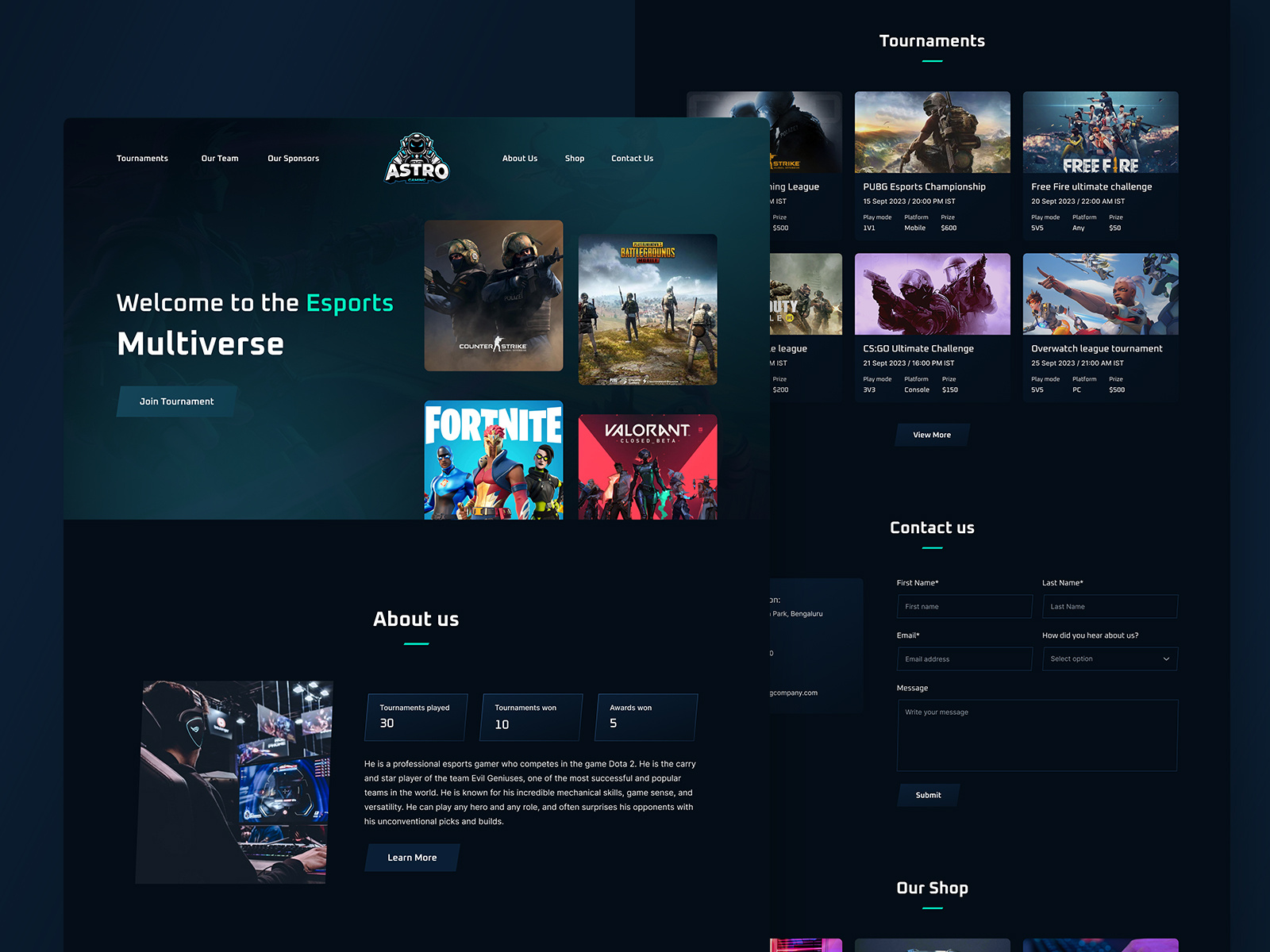Image resolution: width=1270 pixels, height=952 pixels.
Task: Focus the Email address input field
Action: [x=964, y=659]
